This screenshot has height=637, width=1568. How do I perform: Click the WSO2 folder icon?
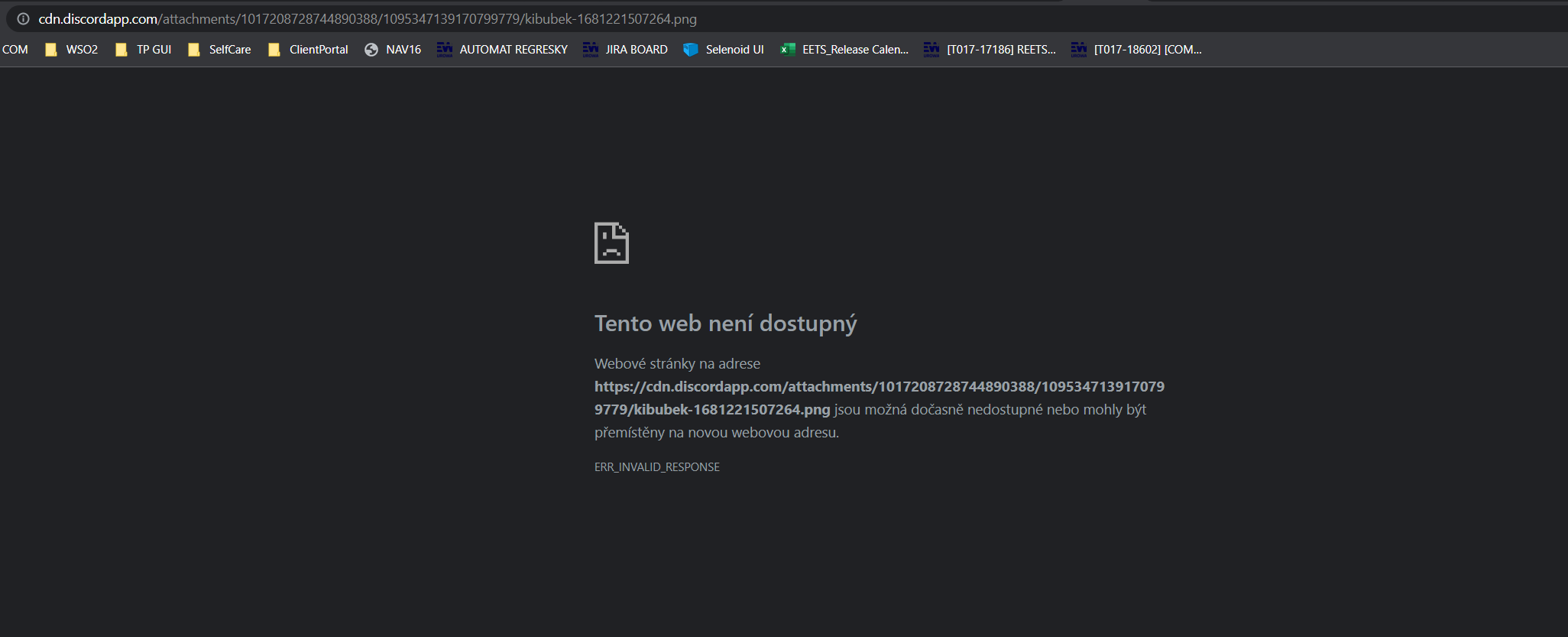51,50
